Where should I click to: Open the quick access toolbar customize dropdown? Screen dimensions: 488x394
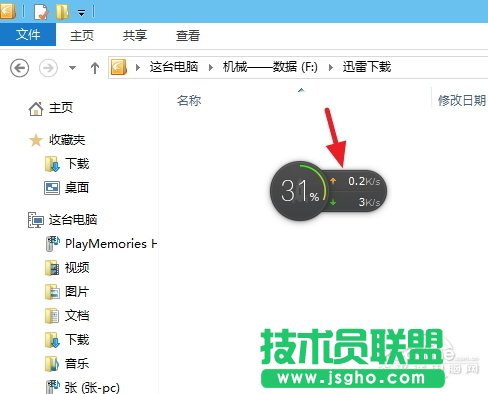click(x=81, y=13)
